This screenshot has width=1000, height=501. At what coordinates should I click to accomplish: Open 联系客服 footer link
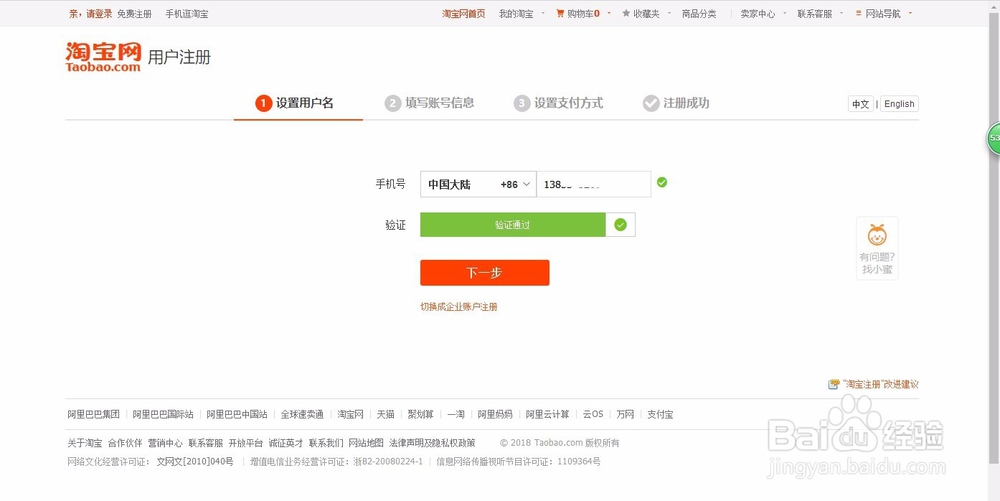tap(205, 443)
